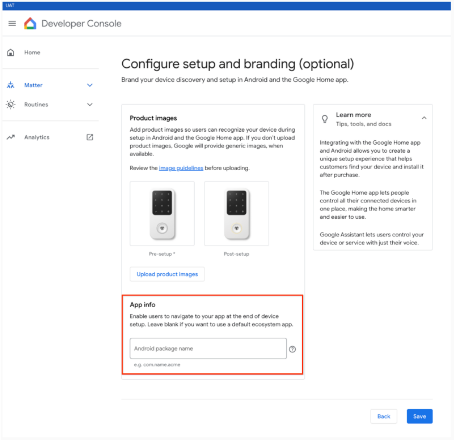Click the Save button
454x440 pixels.
(x=420, y=416)
